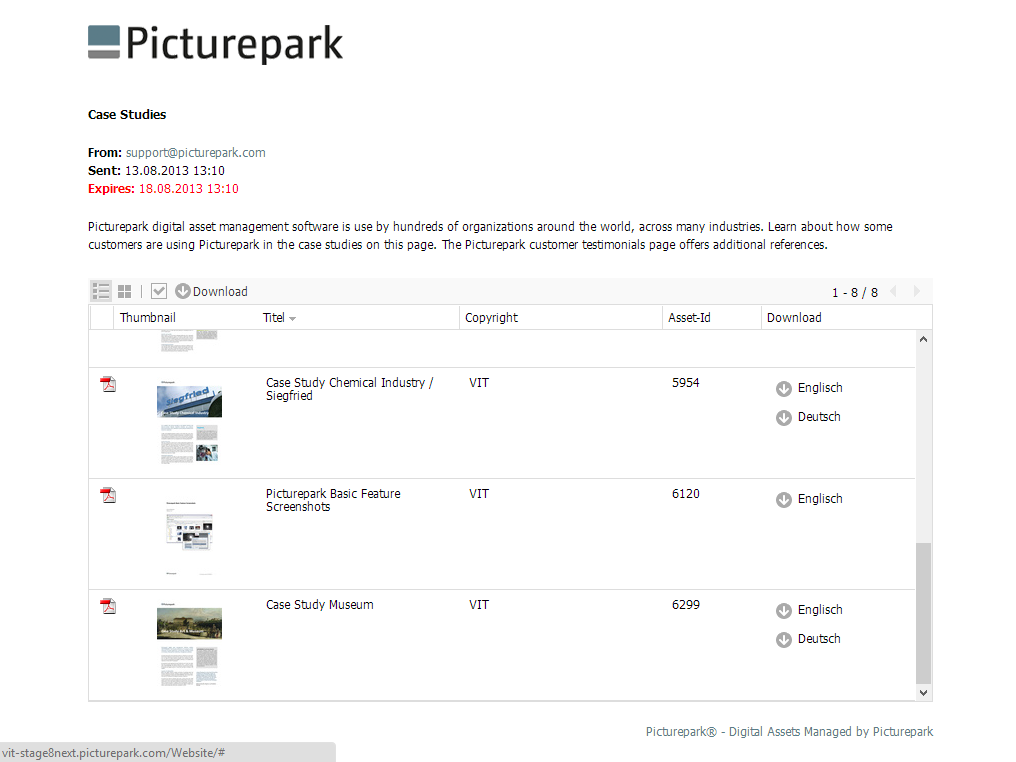Switch to list view layout
This screenshot has width=1016, height=762.
(x=101, y=292)
